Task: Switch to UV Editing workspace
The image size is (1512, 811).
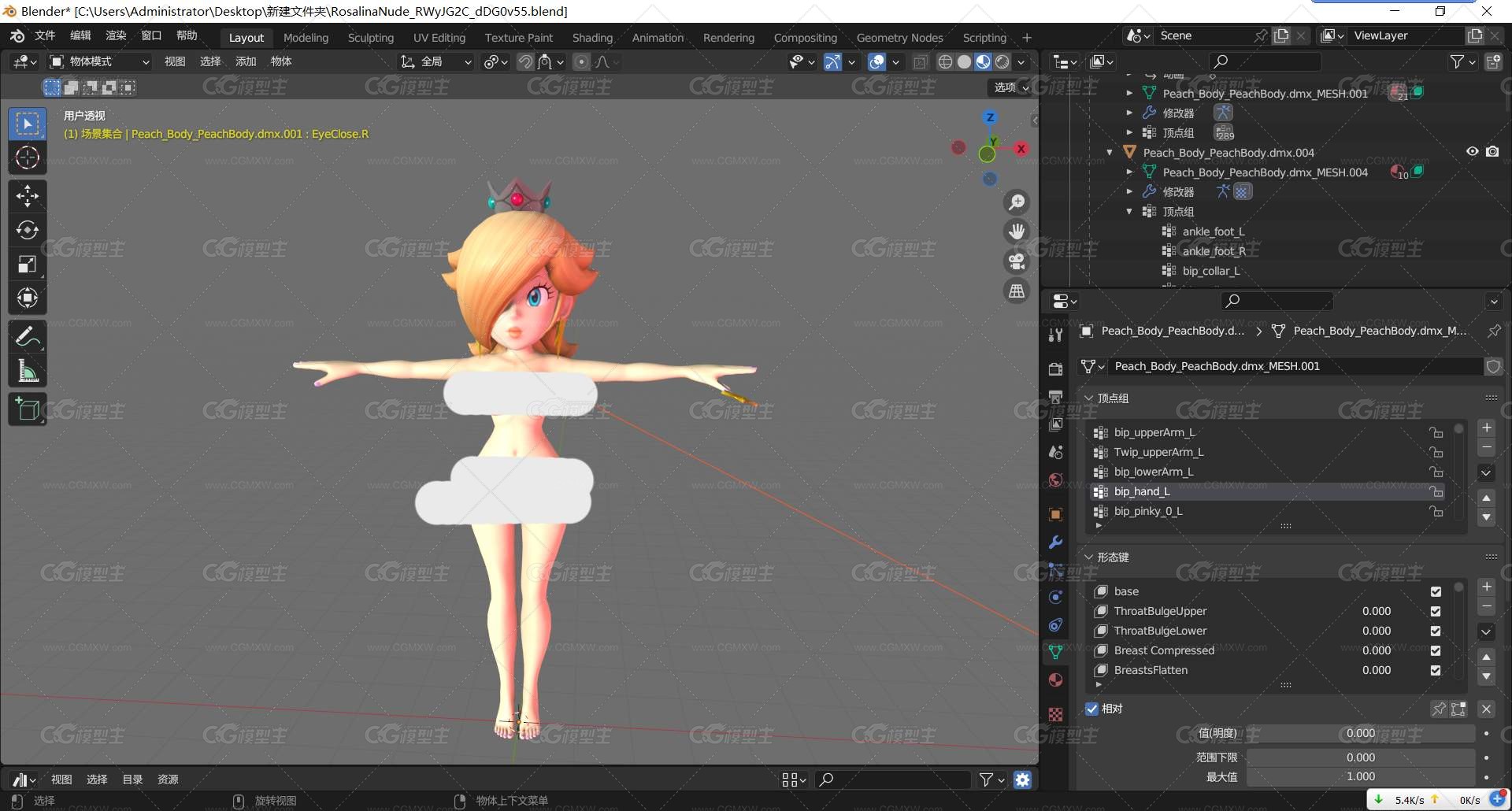Action: click(x=439, y=38)
